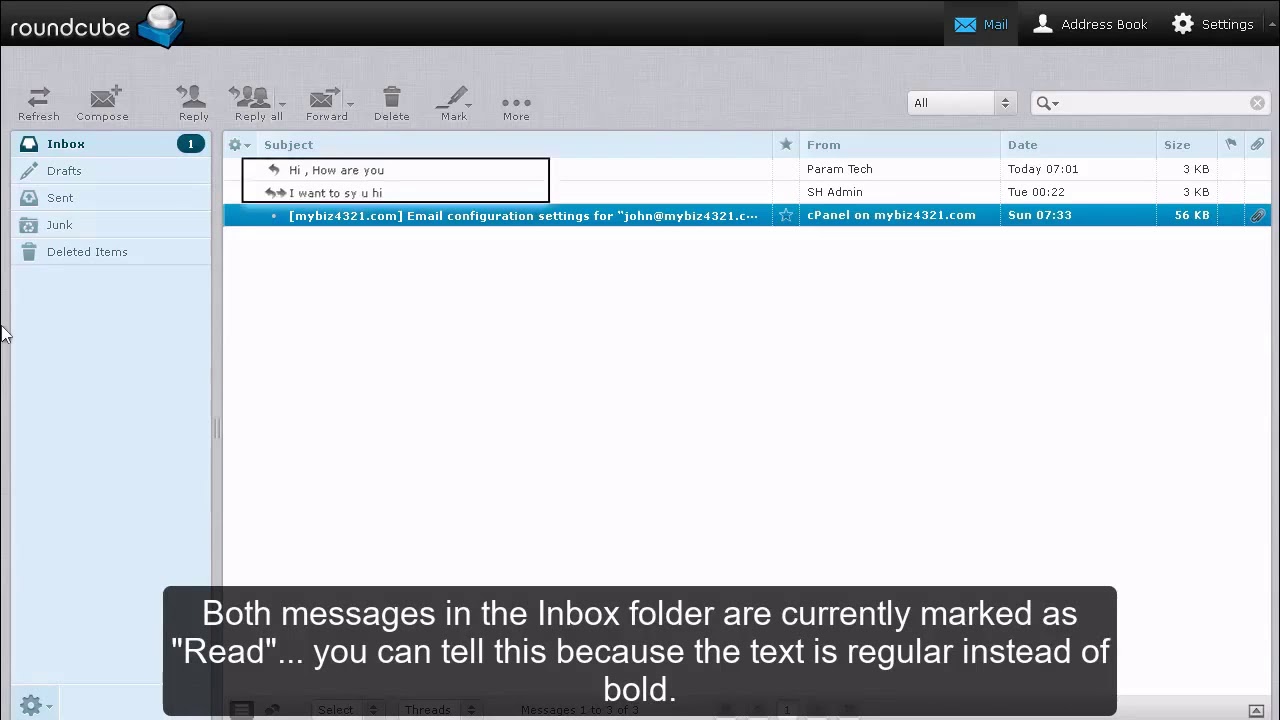Screen dimensions: 1280x720
Task: Click date Today 07:01
Action: tap(1043, 169)
